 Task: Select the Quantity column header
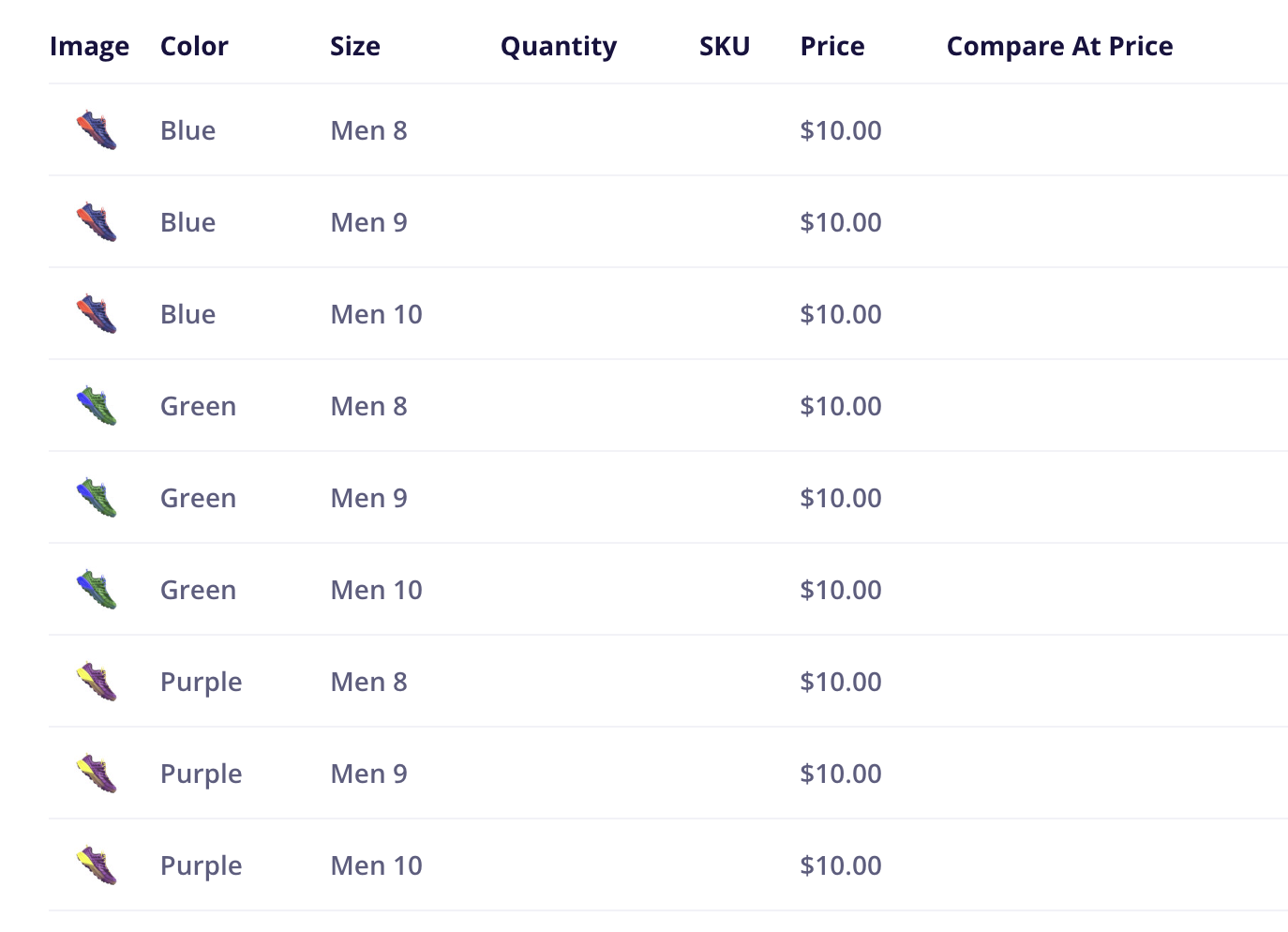(x=558, y=46)
